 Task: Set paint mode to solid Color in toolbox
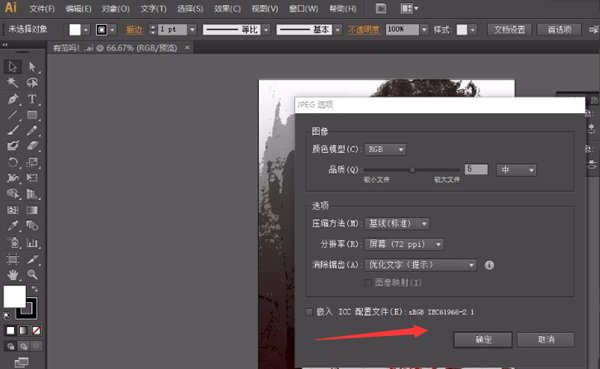[10, 330]
